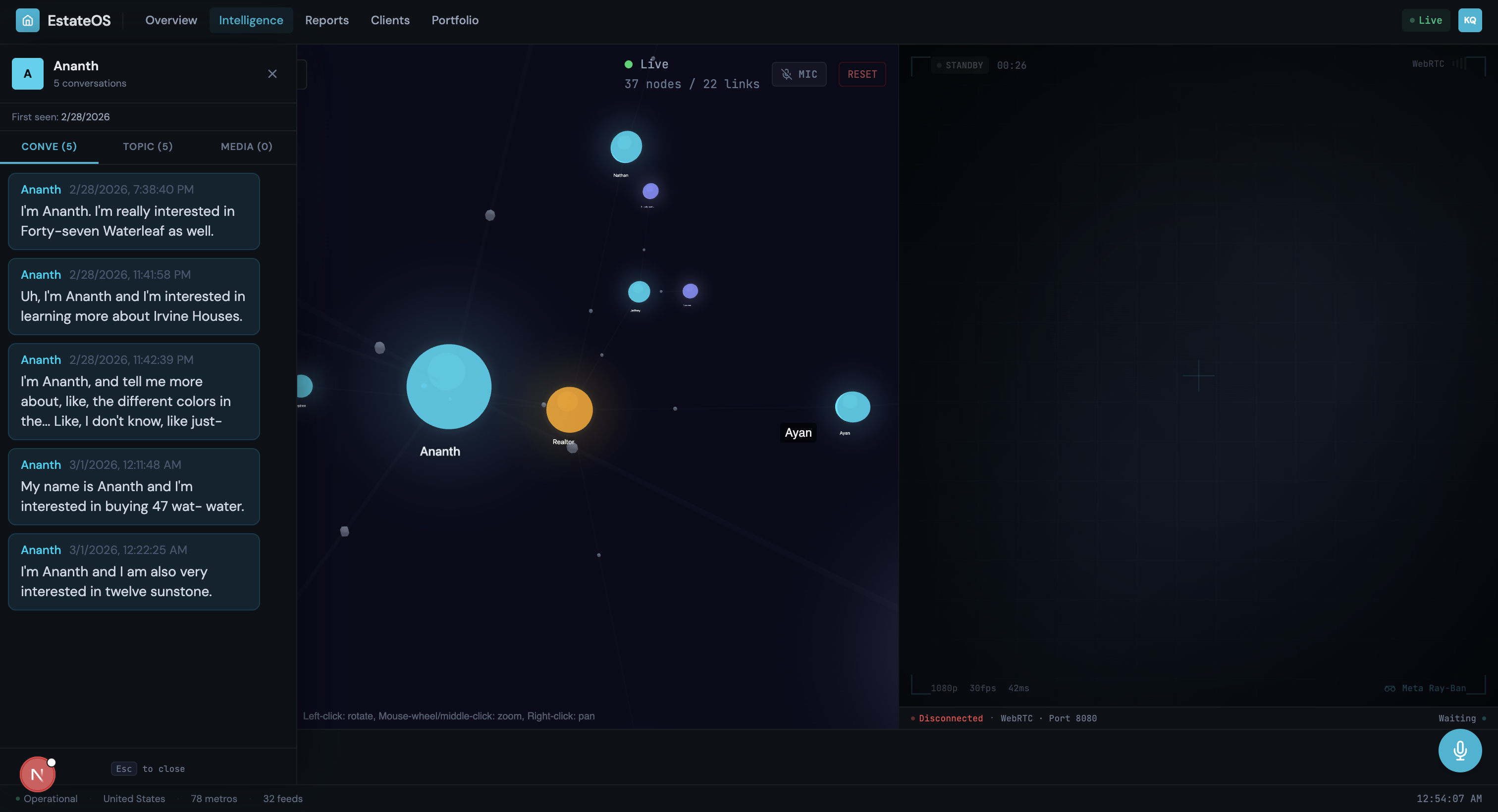Click the red N avatar badge

pos(37,774)
